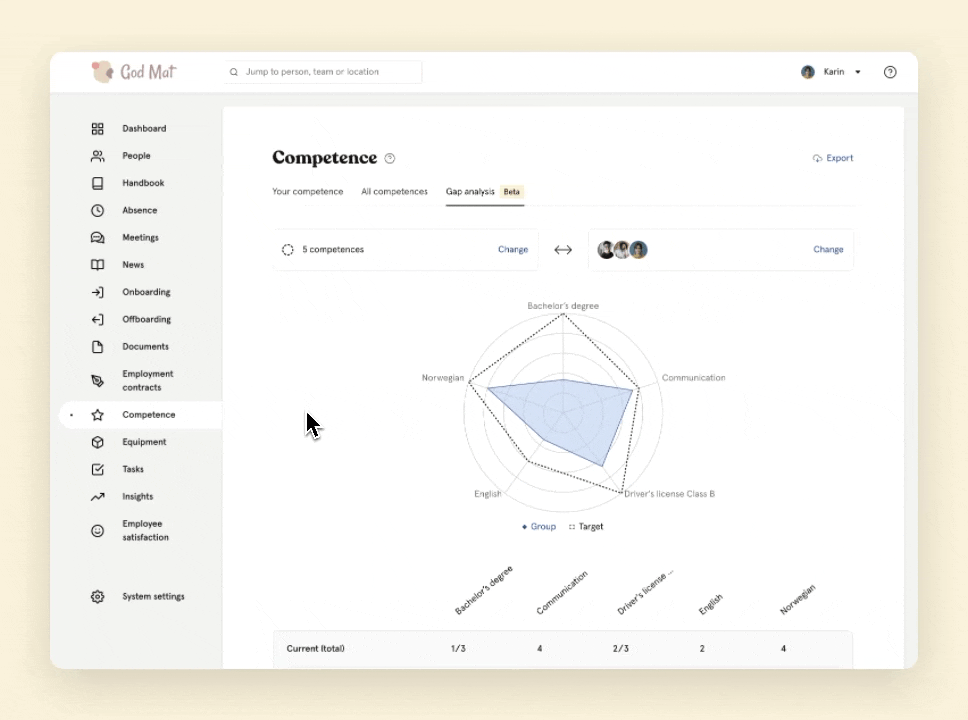
Task: Expand the group members avatar selector
Action: pos(622,249)
